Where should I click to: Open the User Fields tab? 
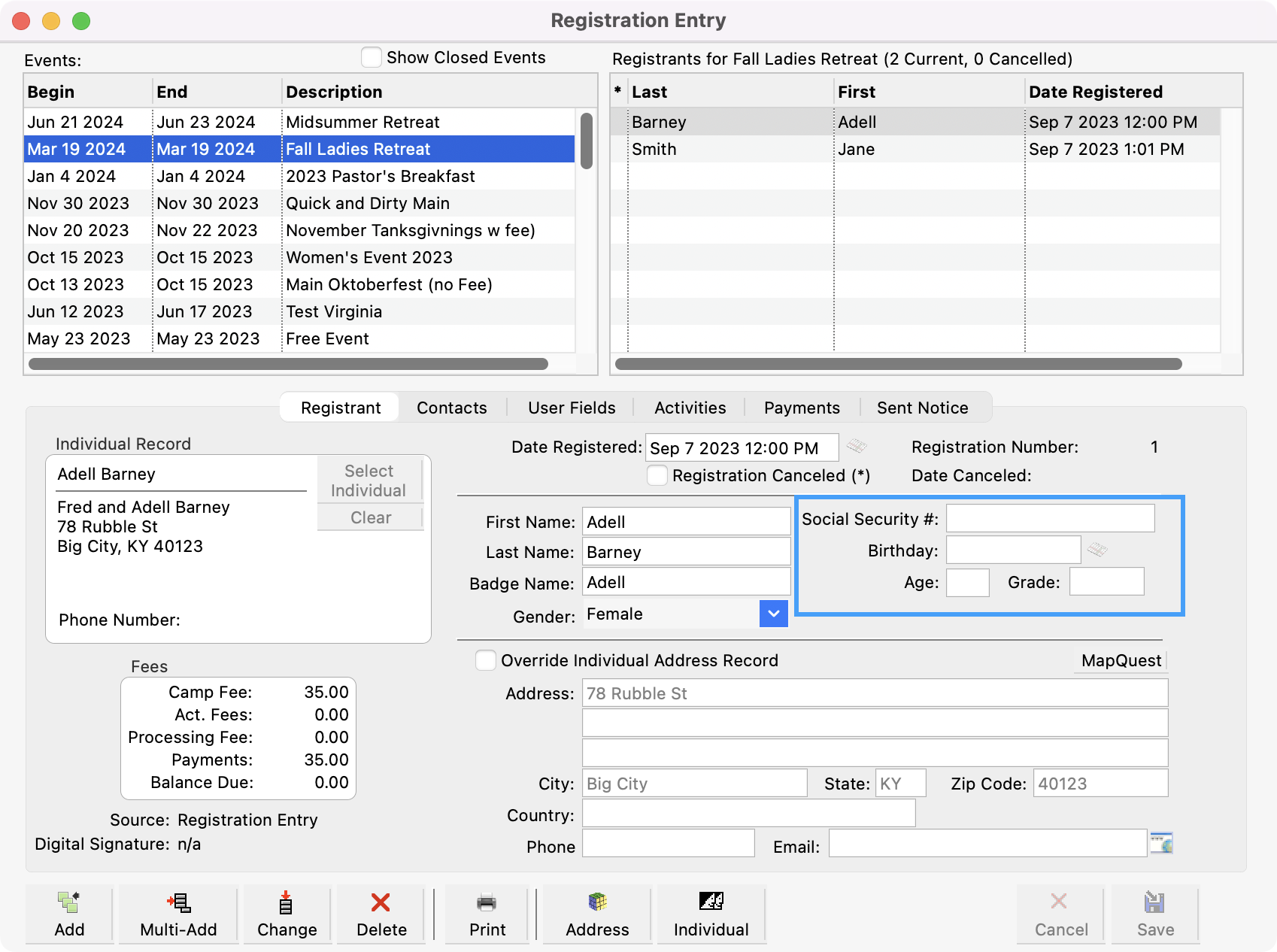click(572, 408)
